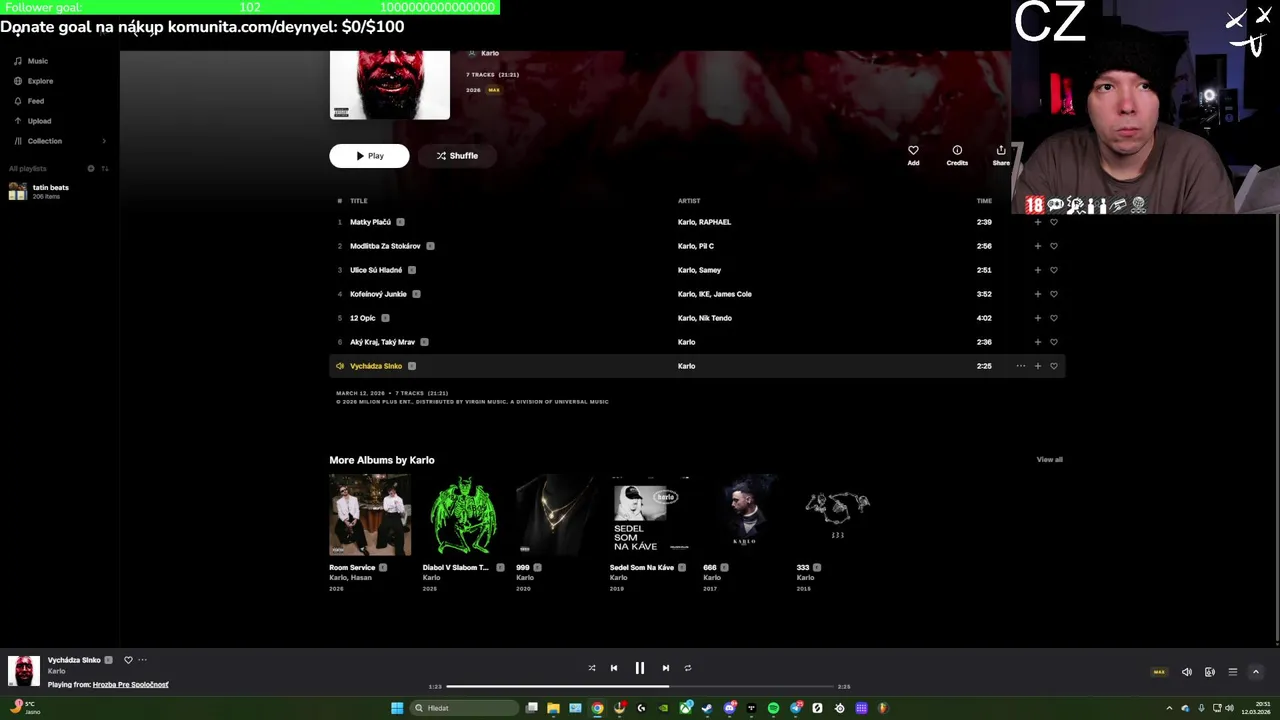
Task: Favorite Aký Kraj, Taký Mrav heart icon
Action: [x=1053, y=342]
